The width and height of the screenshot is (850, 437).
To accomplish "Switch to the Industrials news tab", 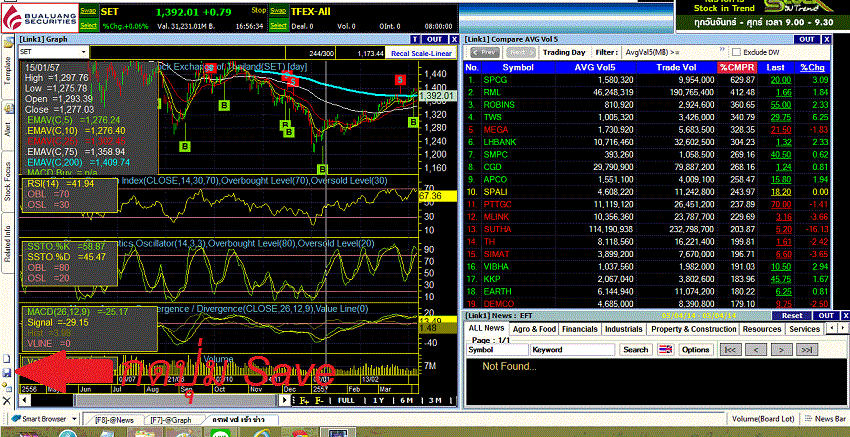I will 623,329.
